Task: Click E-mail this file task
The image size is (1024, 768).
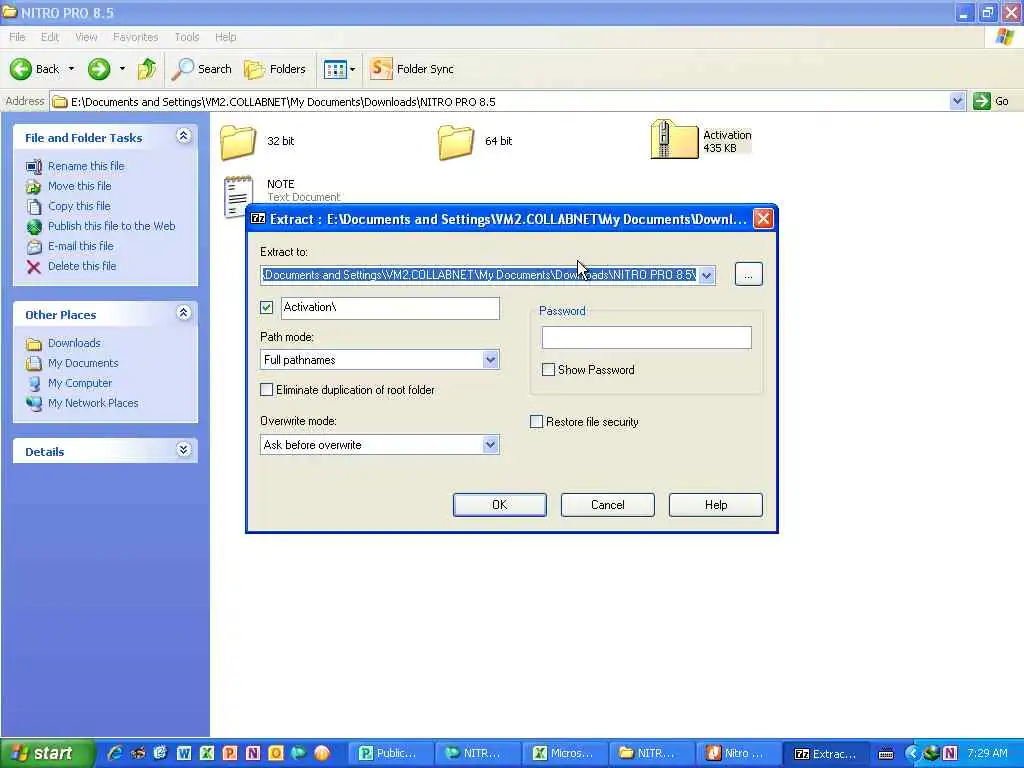Action: [80, 246]
